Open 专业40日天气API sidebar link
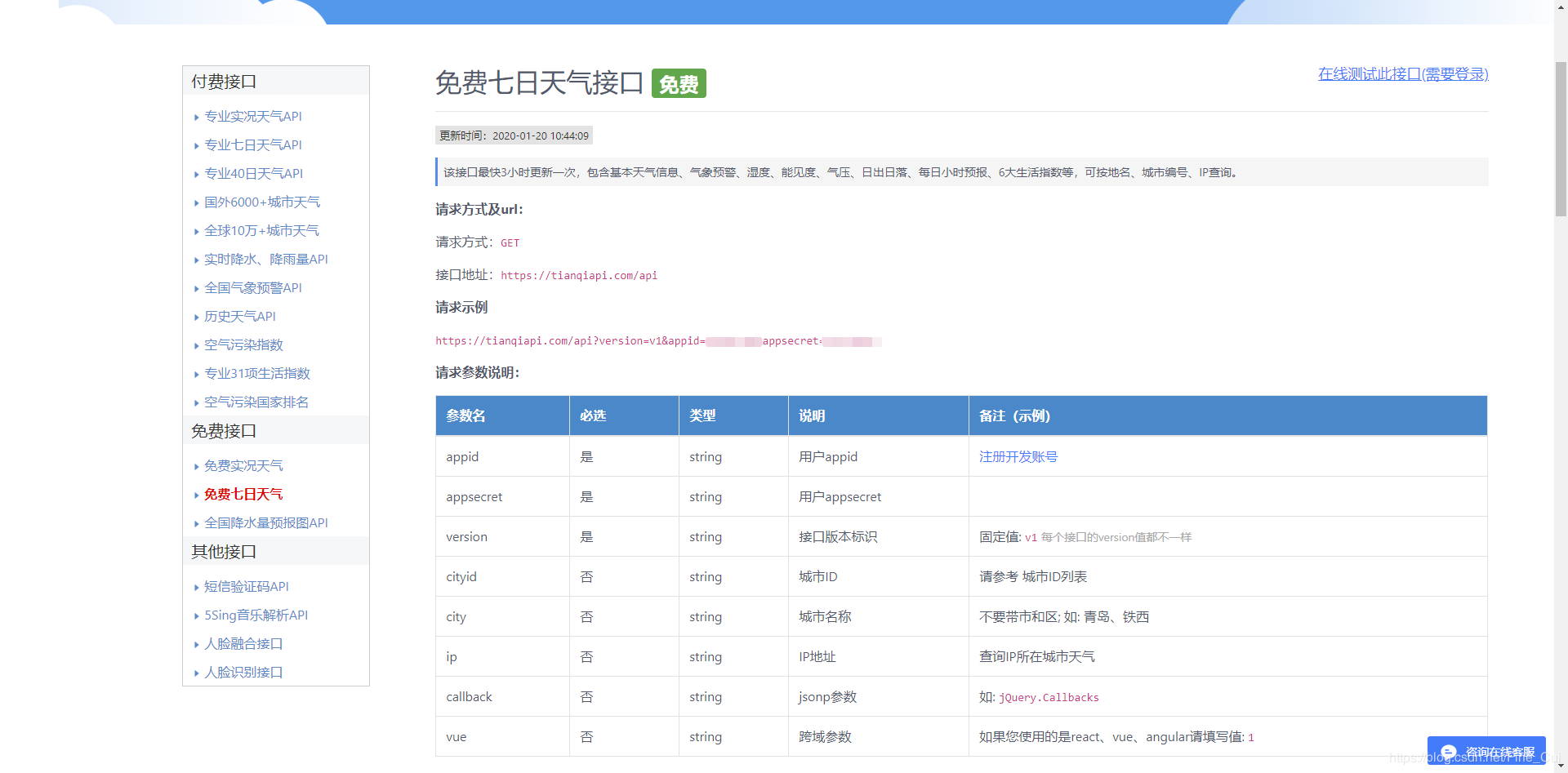Screen dimensions: 1568x773 click(x=253, y=174)
